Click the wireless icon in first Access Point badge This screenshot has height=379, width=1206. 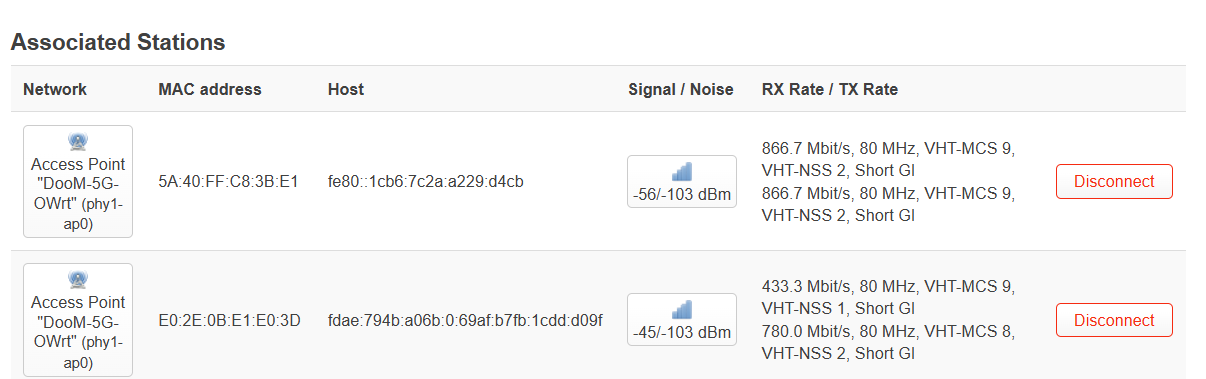(78, 142)
